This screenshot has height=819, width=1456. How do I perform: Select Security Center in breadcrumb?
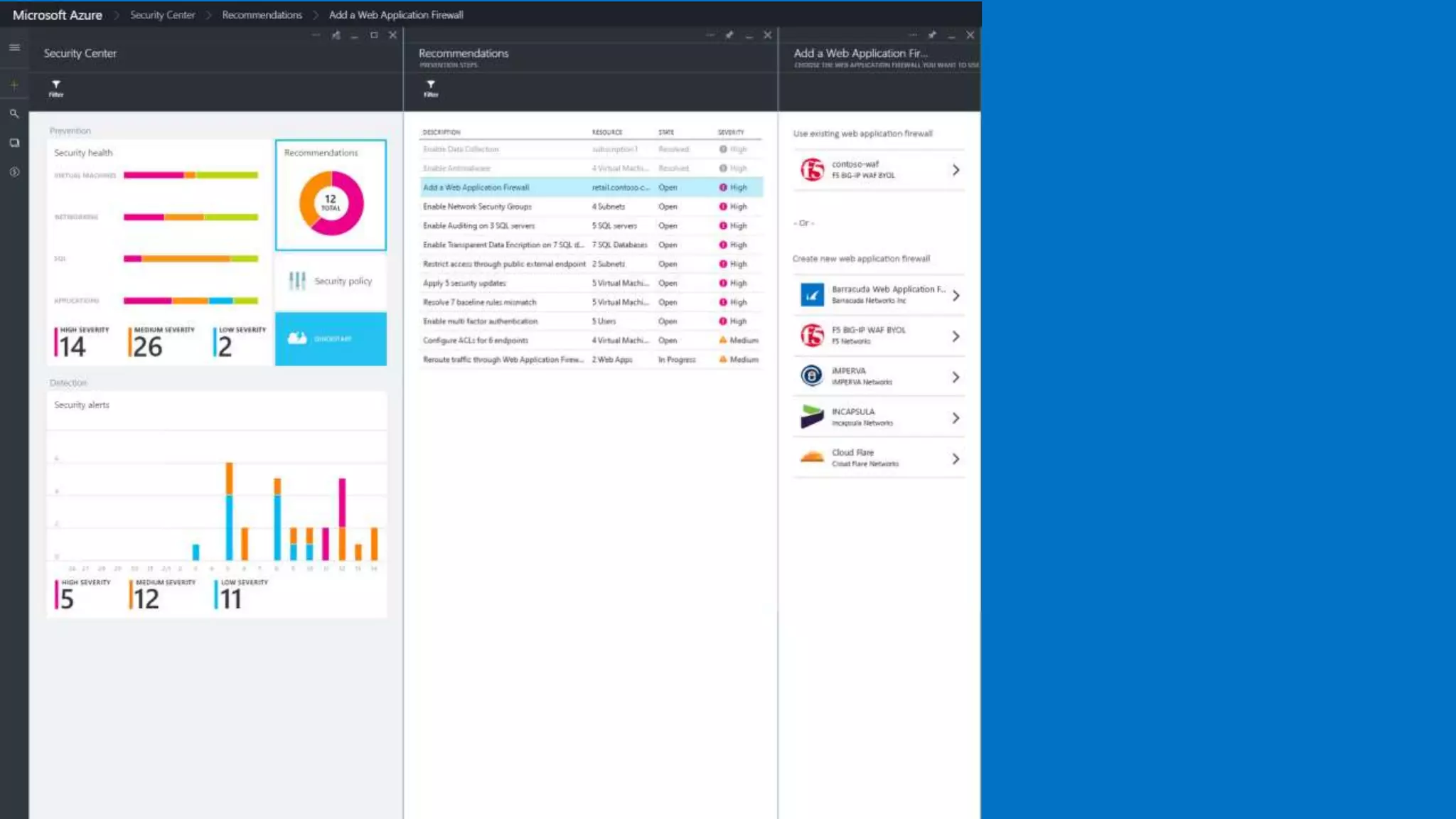pyautogui.click(x=162, y=15)
